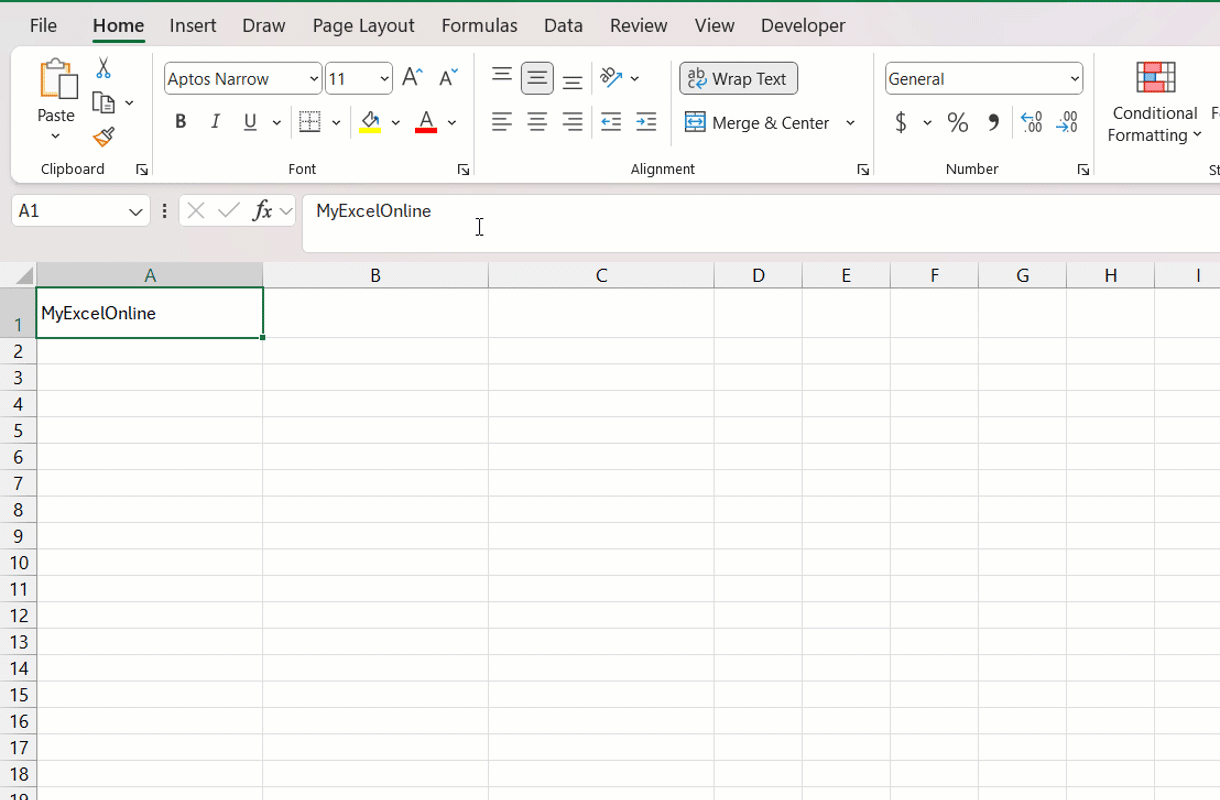The image size is (1220, 800).
Task: Open the Clipboard pane launcher
Action: pos(142,170)
